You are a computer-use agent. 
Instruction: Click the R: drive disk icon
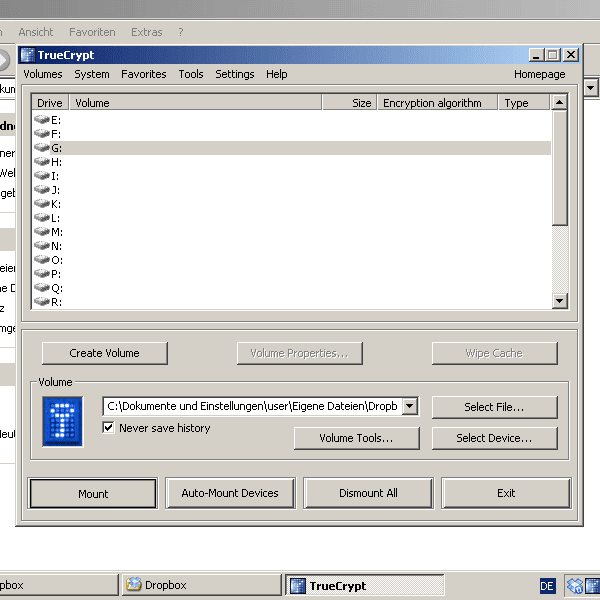point(42,302)
